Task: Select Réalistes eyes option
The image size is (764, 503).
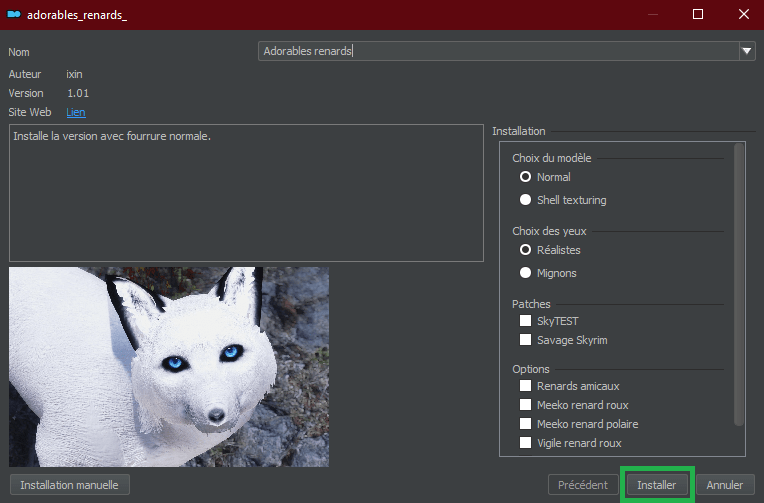Action: 526,250
